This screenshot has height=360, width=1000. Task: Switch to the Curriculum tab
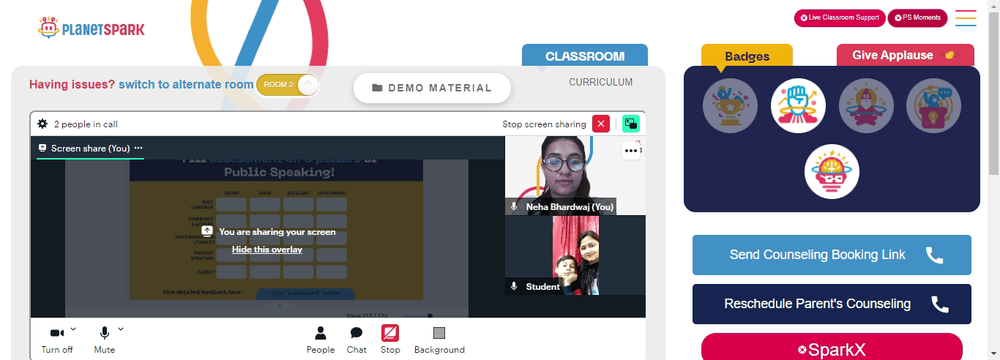click(600, 82)
